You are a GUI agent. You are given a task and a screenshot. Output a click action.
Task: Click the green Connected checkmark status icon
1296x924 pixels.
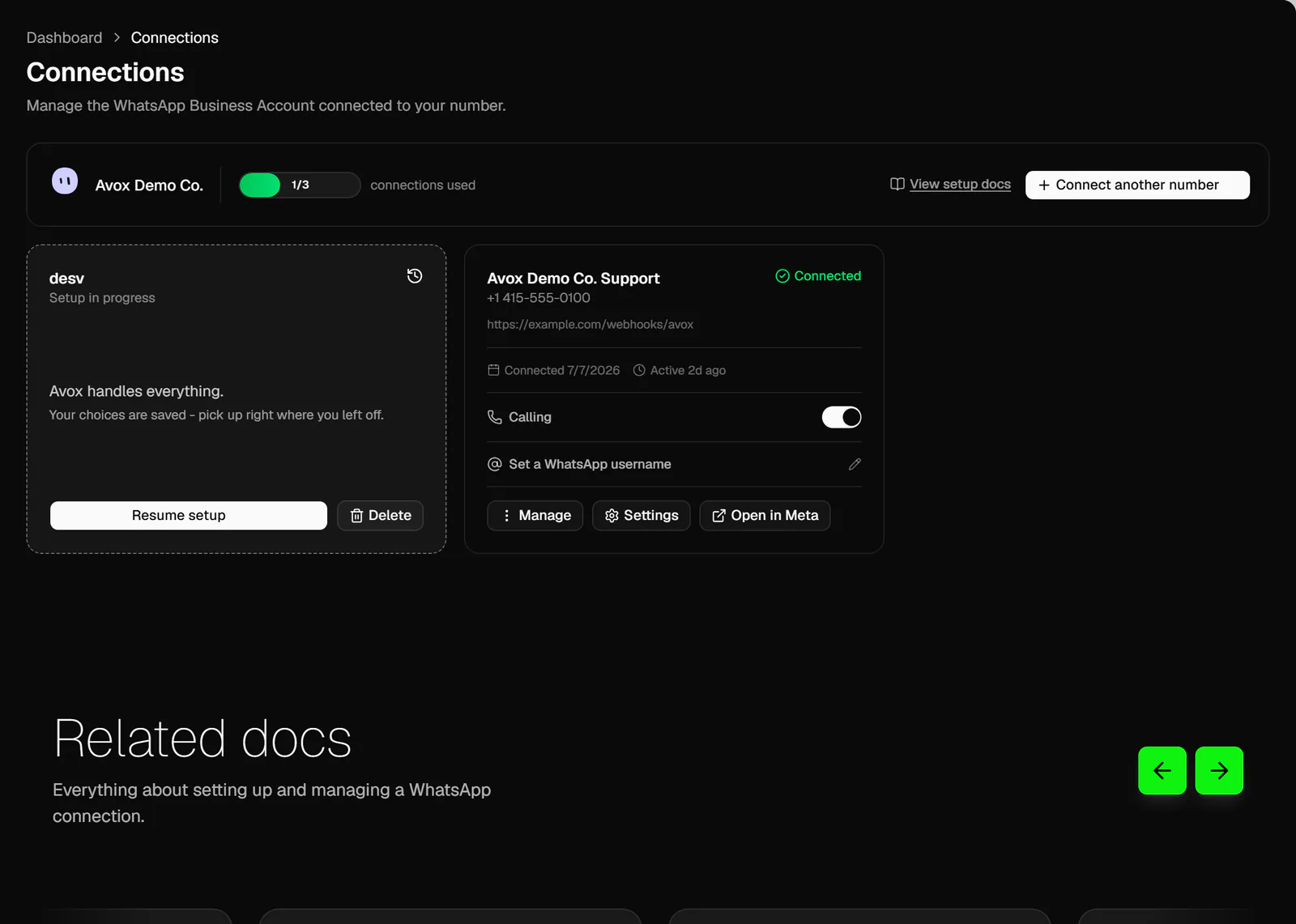tap(782, 276)
